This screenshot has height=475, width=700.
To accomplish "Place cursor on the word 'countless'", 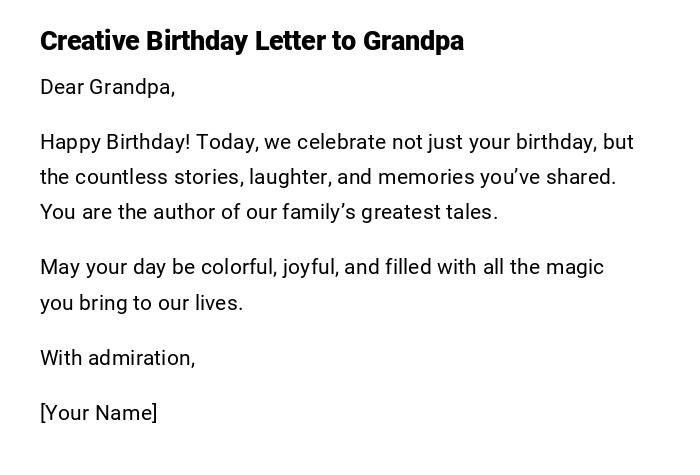I will [117, 178].
